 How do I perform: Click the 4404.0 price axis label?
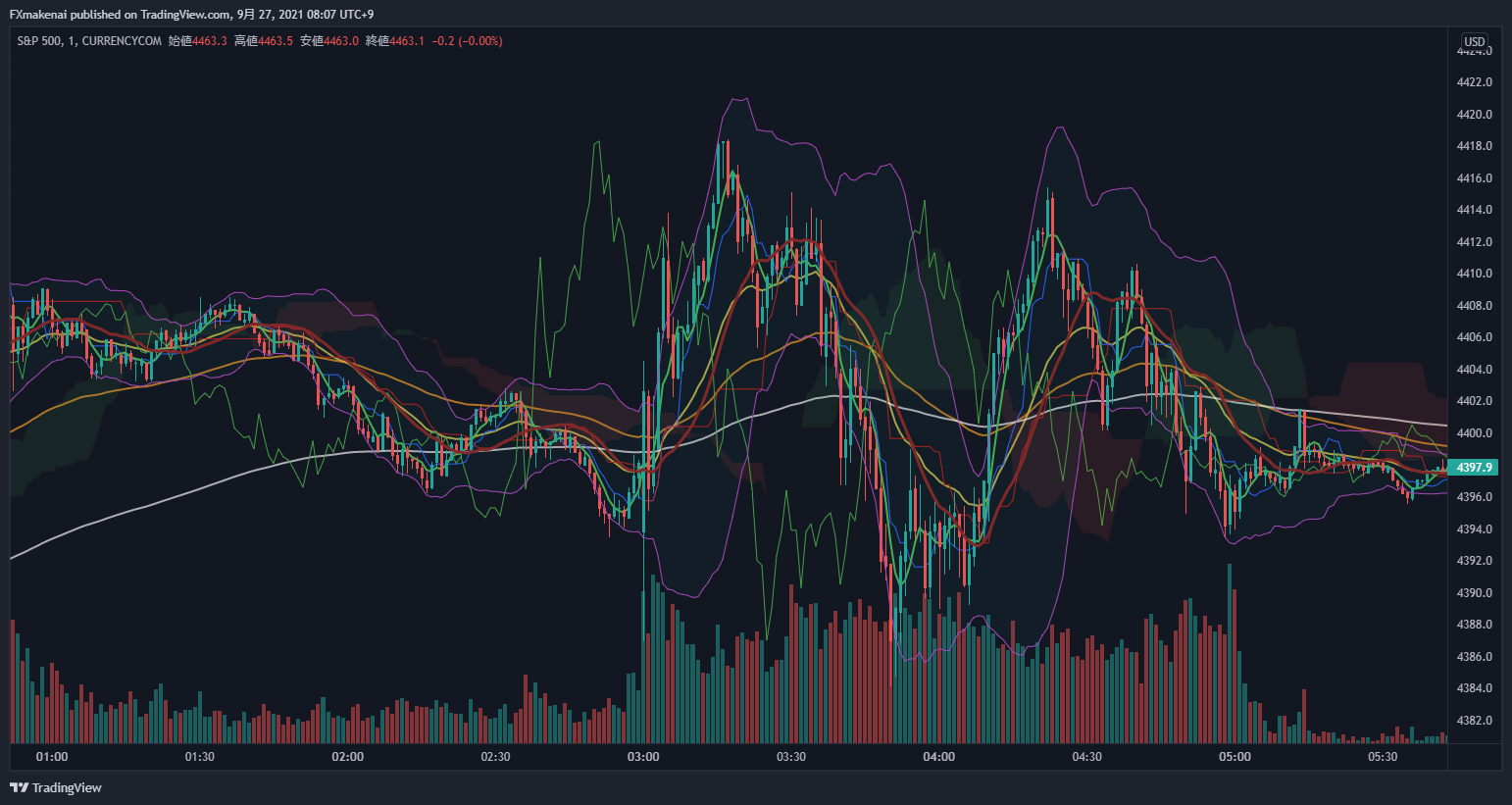1474,370
